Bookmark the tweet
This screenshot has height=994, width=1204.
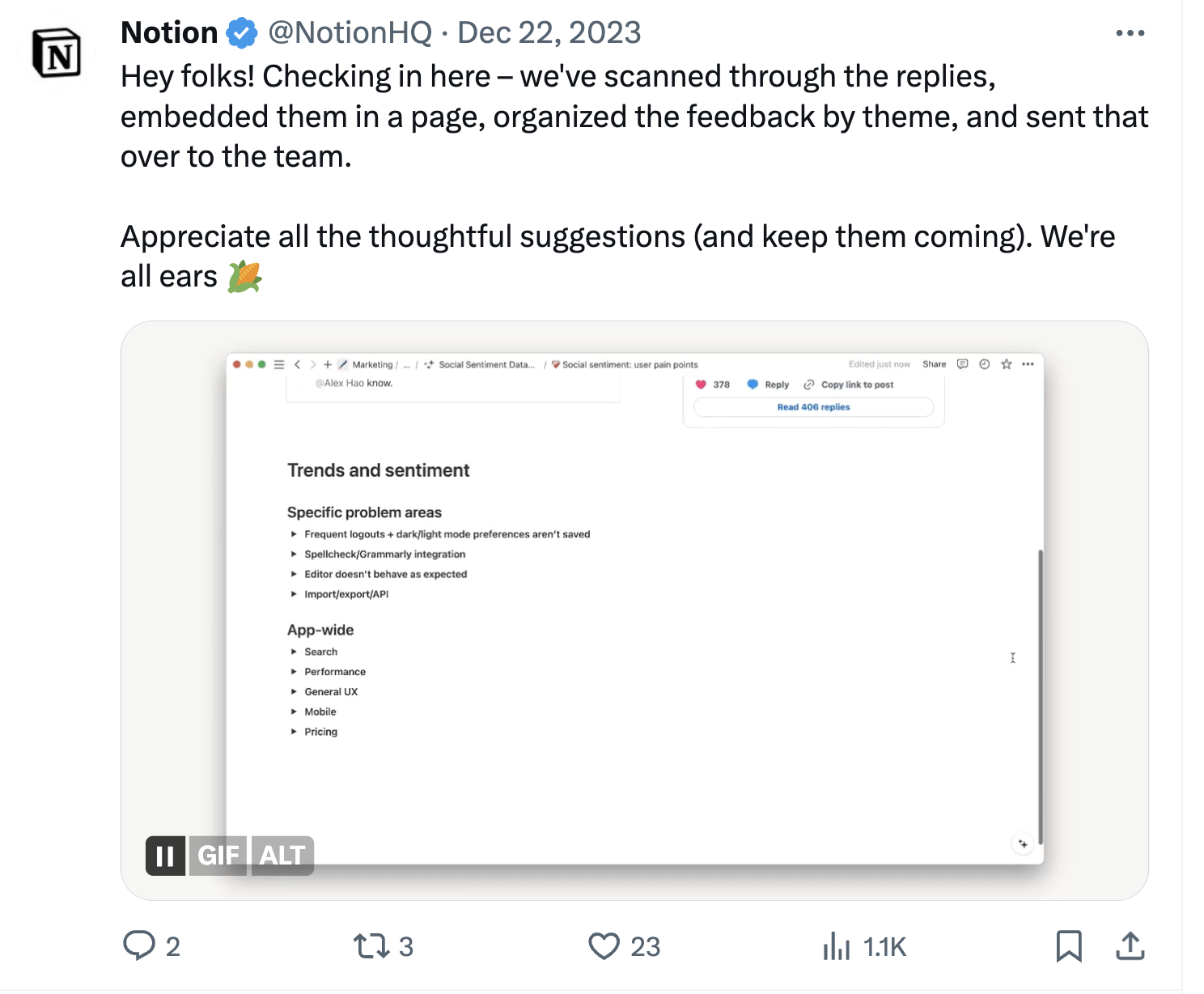coord(1070,945)
